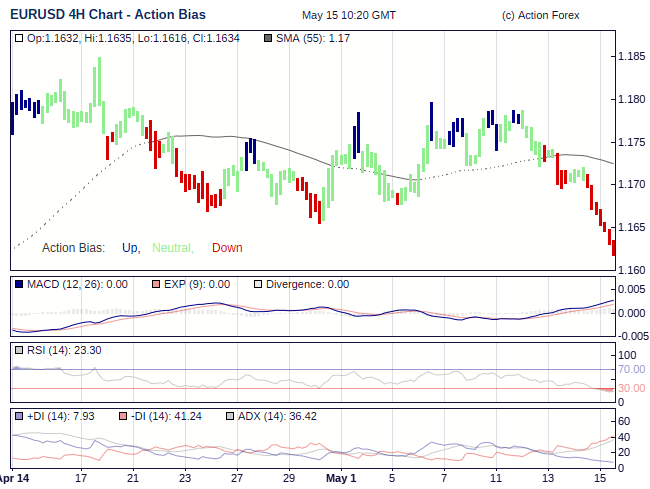Click the RSI 70.00 overbought level label

pos(631,369)
